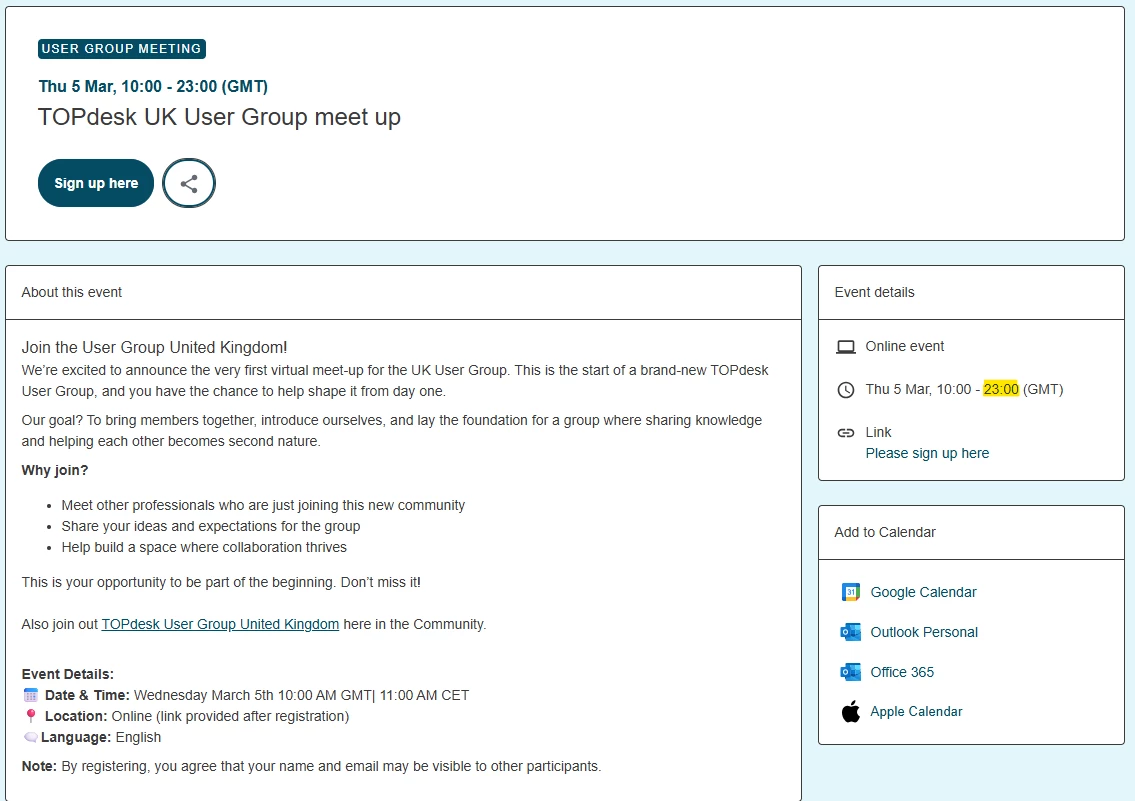
Task: Click the Outlook Personal icon
Action: coord(851,632)
